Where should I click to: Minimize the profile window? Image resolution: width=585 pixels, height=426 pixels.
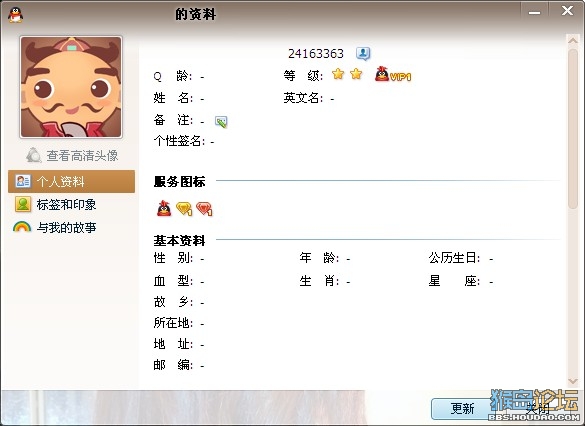coord(534,13)
